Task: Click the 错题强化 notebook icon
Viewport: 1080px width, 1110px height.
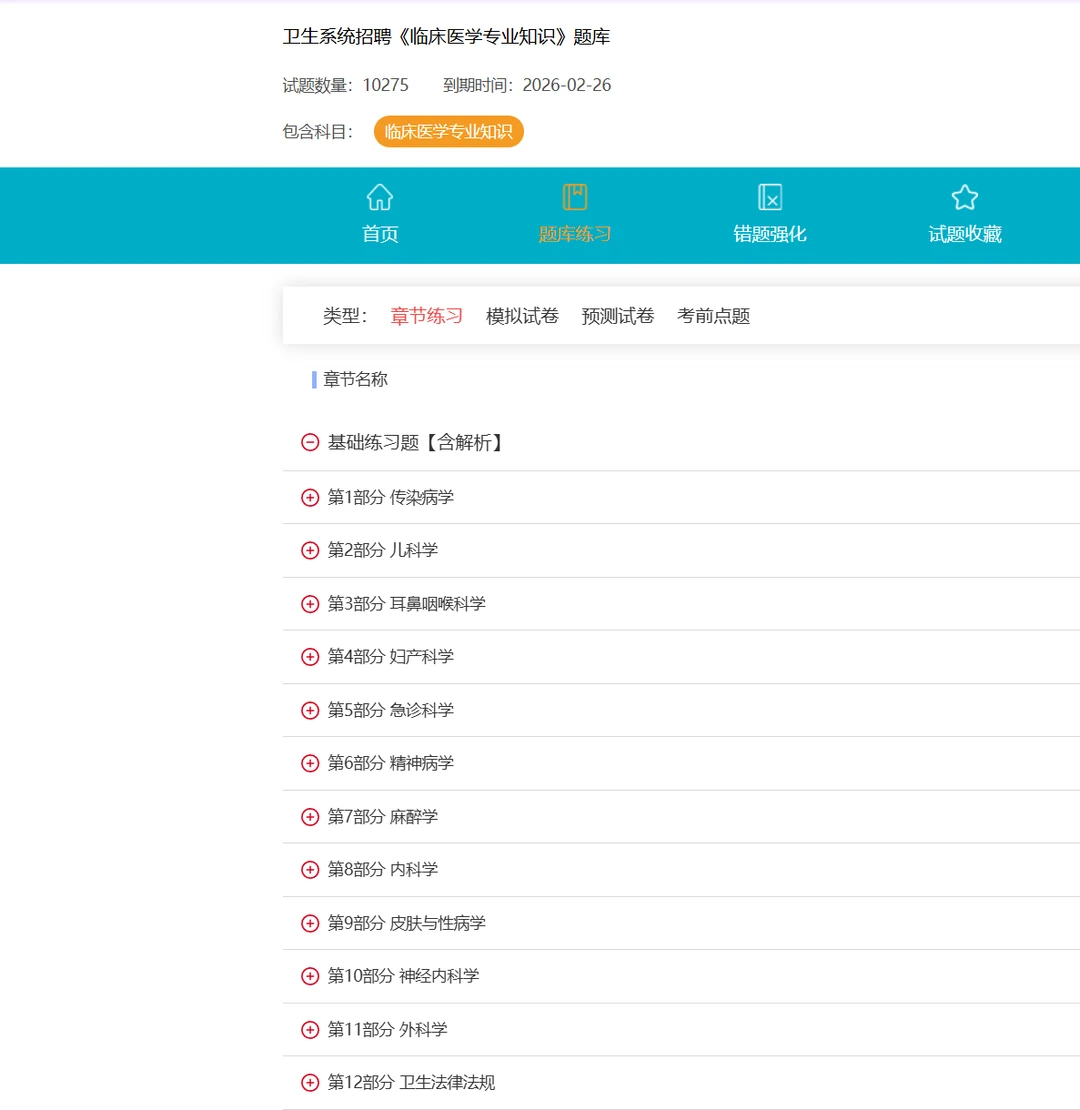Action: (x=770, y=197)
